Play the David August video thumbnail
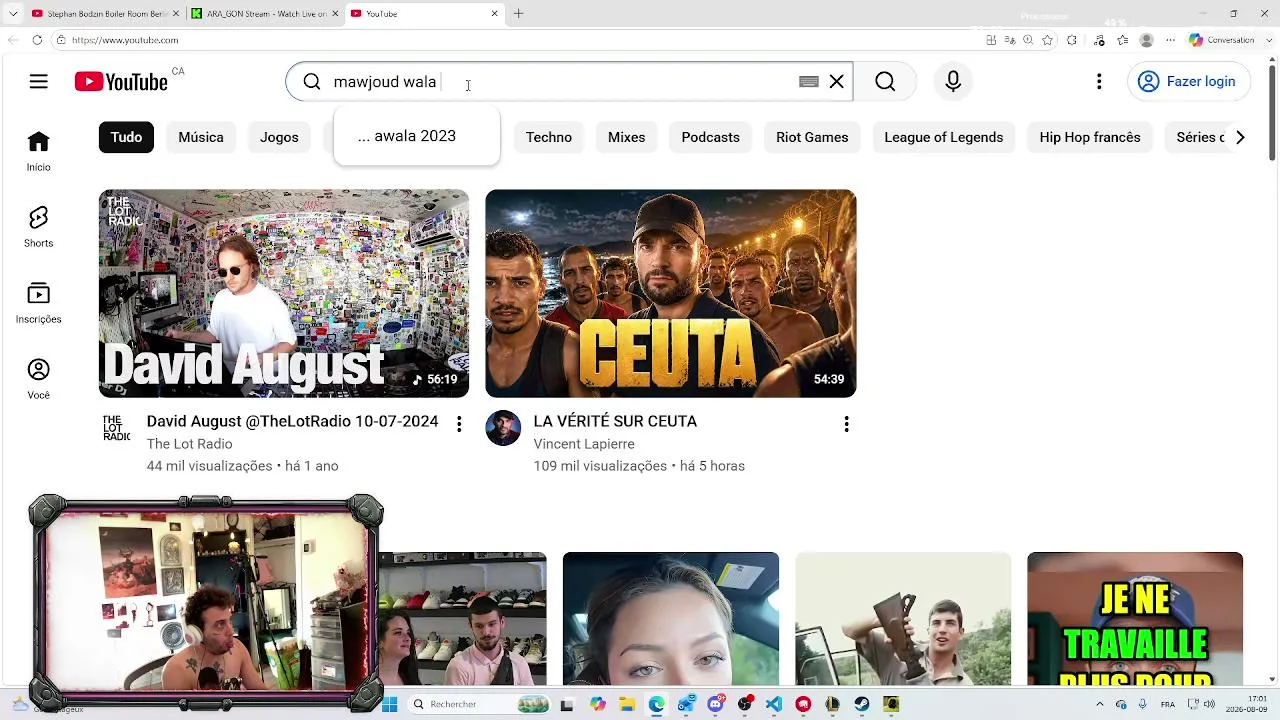 click(x=284, y=293)
